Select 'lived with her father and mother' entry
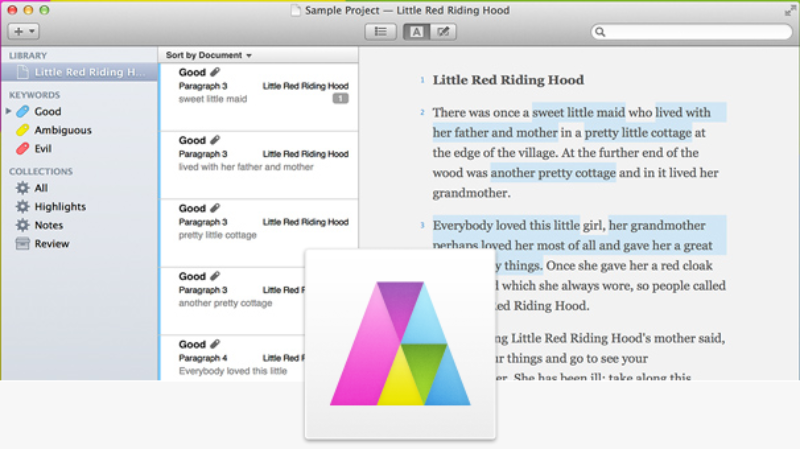 259,165
